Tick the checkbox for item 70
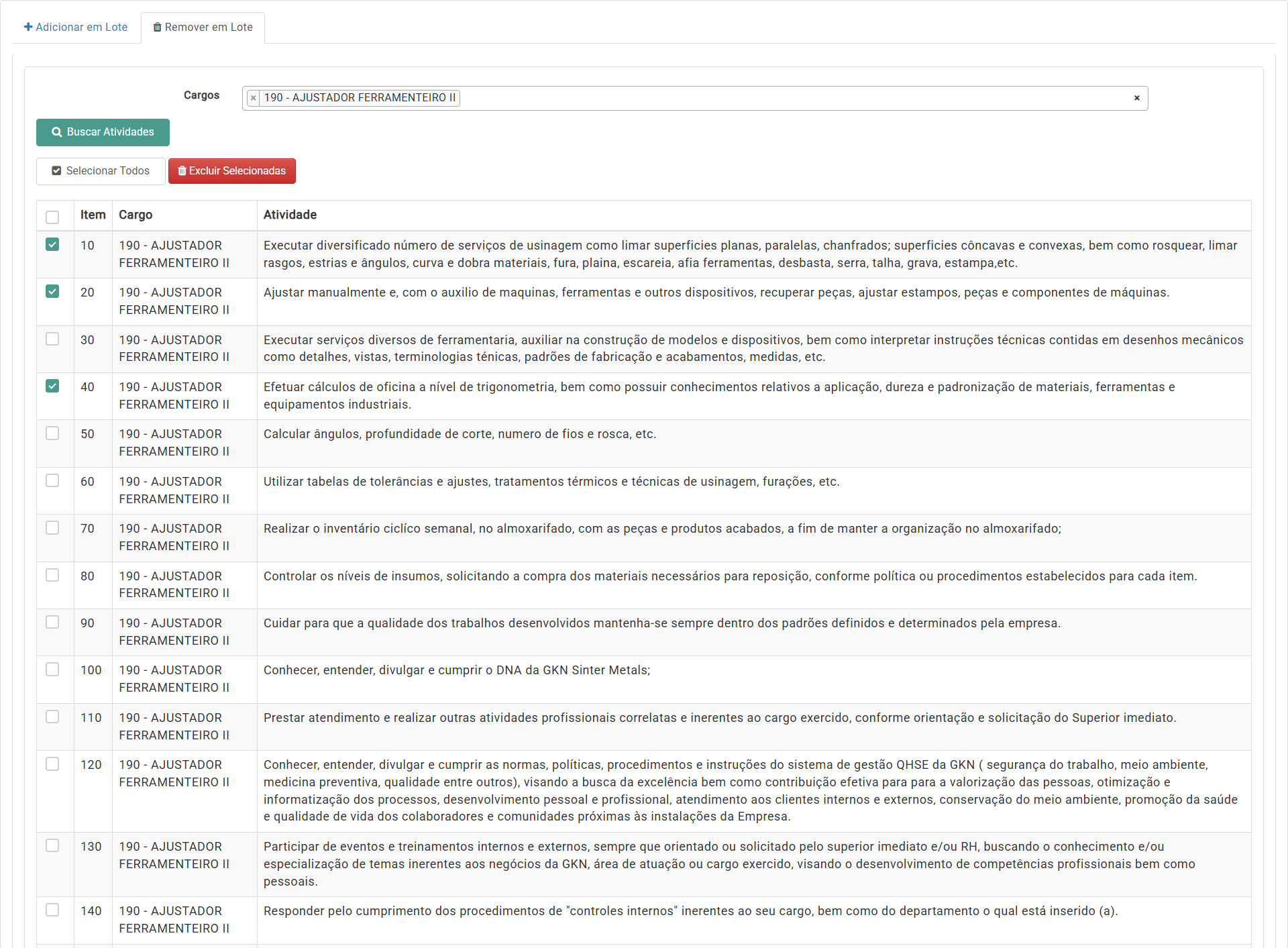Viewport: 1288px width, 948px height. tap(52, 528)
